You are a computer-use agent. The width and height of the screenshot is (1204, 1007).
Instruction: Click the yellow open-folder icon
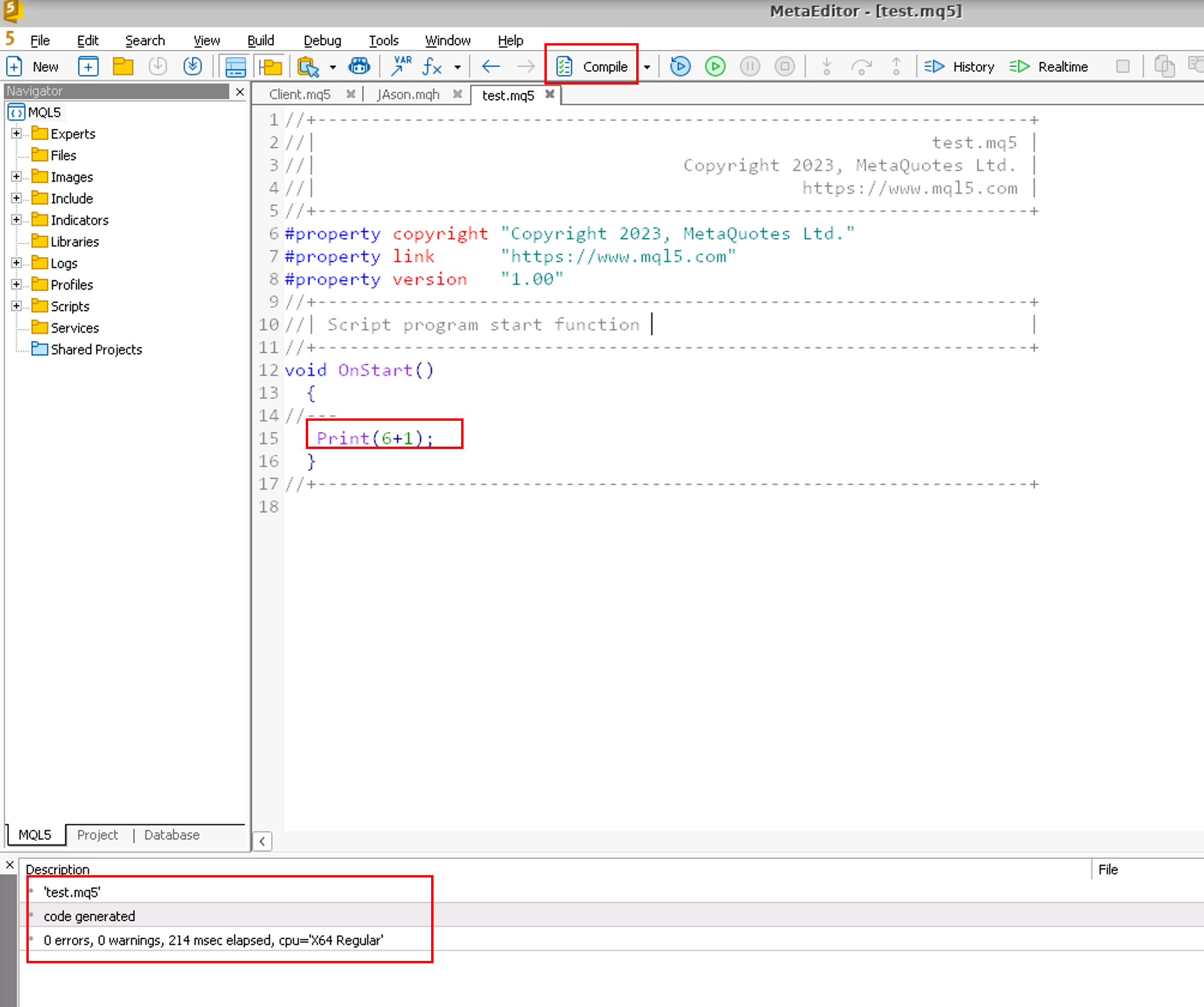[x=123, y=67]
